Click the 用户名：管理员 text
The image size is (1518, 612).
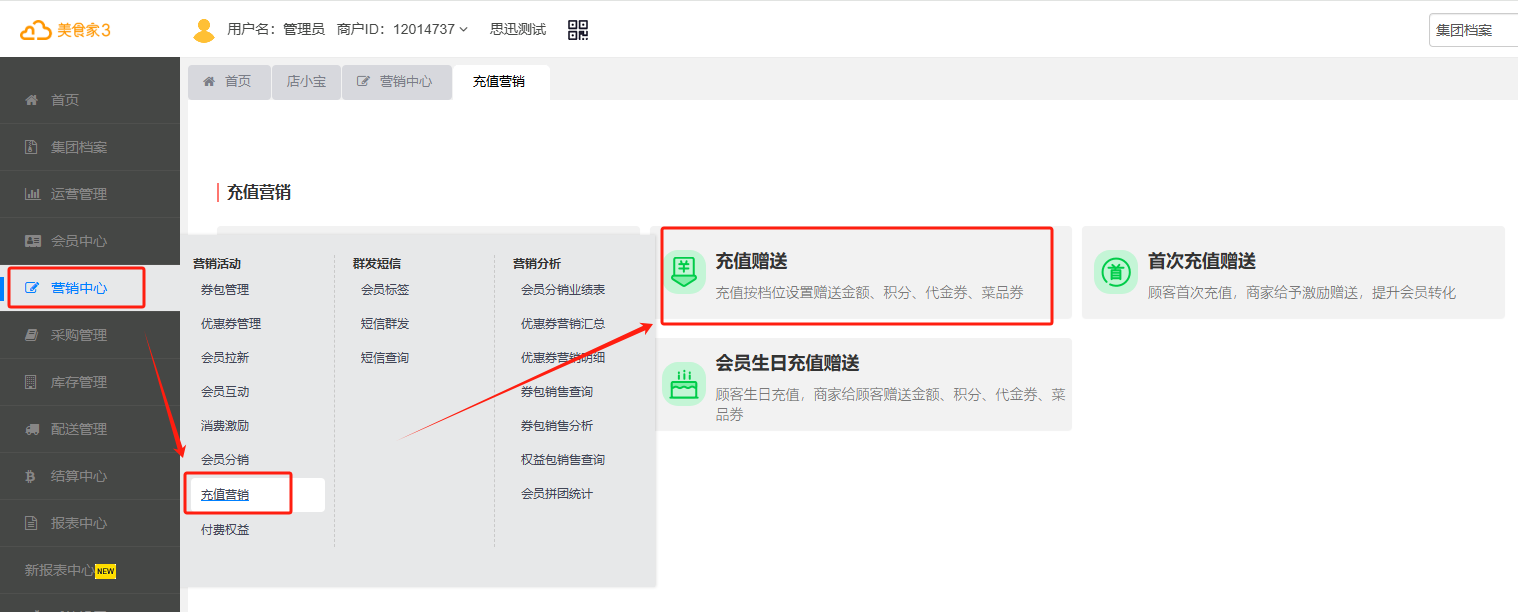click(276, 29)
